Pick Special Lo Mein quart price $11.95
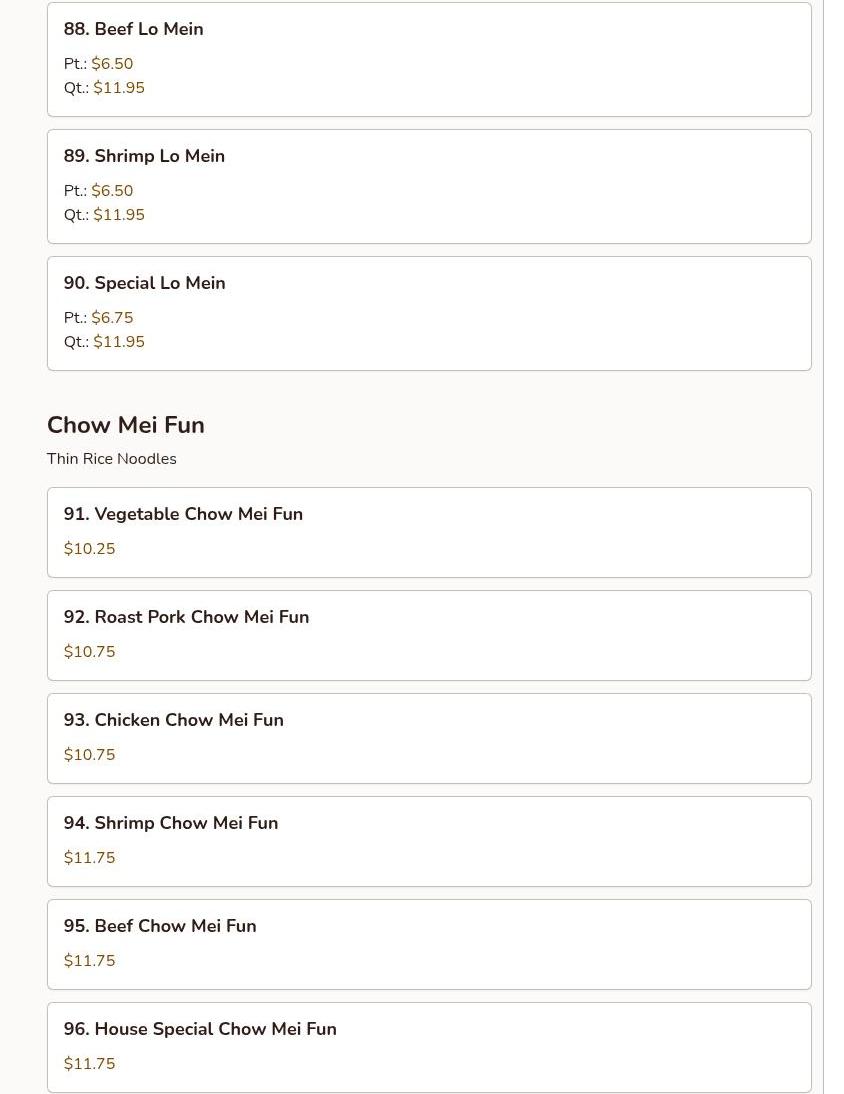This screenshot has width=844, height=1094. coord(119,342)
